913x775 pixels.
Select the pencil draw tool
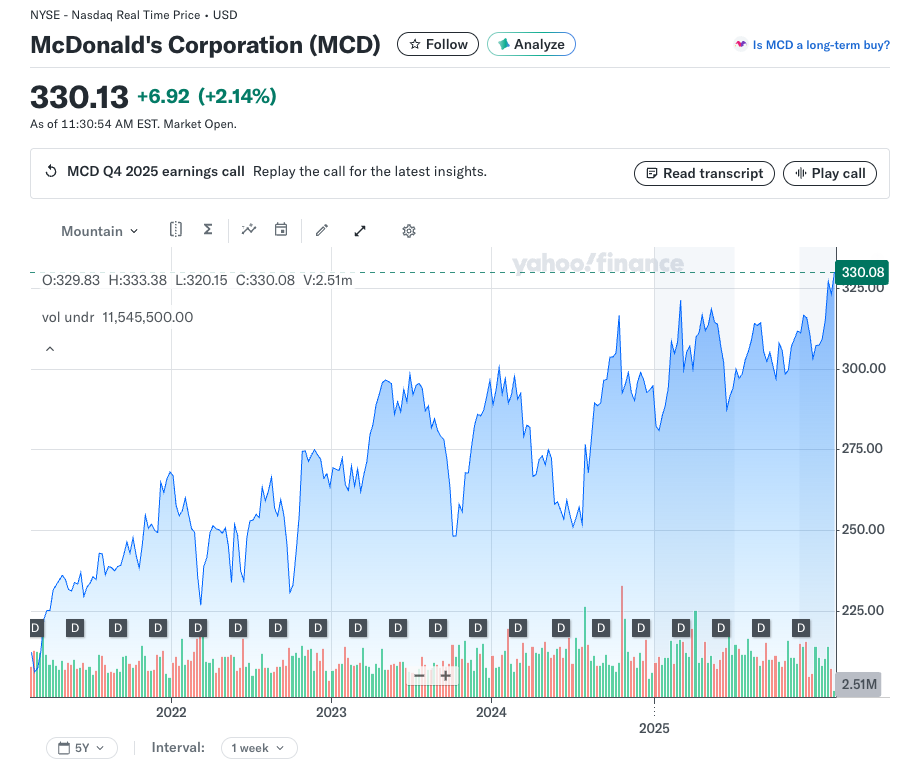pyautogui.click(x=322, y=231)
